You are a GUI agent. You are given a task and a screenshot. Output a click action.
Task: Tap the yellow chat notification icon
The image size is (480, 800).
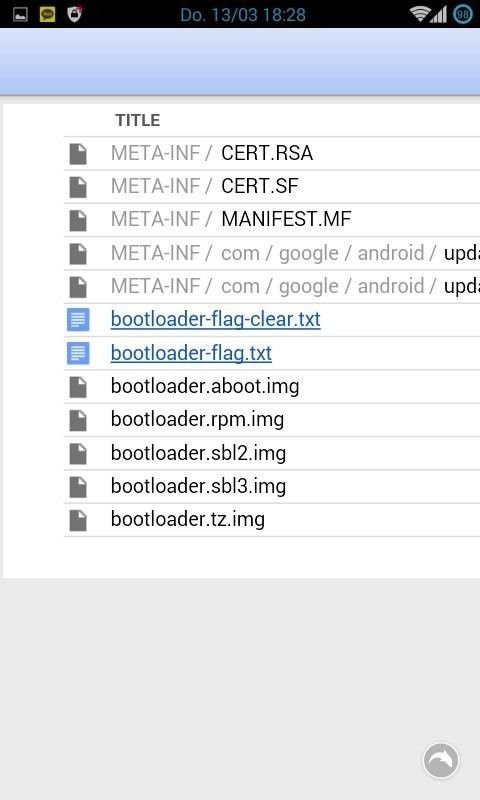click(x=47, y=14)
